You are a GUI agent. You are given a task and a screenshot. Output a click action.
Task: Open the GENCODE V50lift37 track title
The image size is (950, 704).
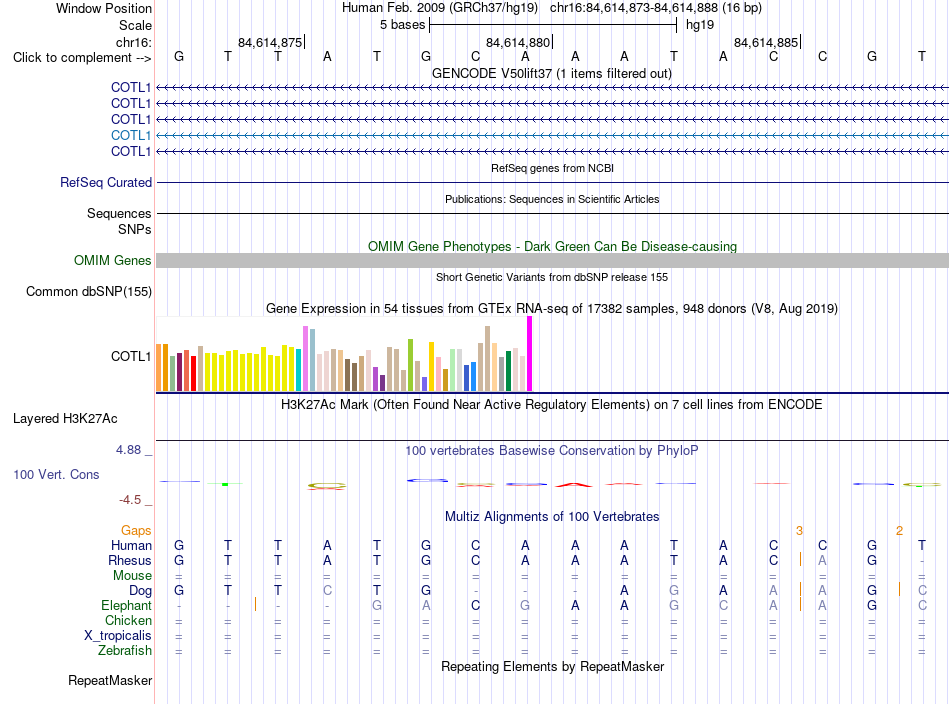point(552,73)
